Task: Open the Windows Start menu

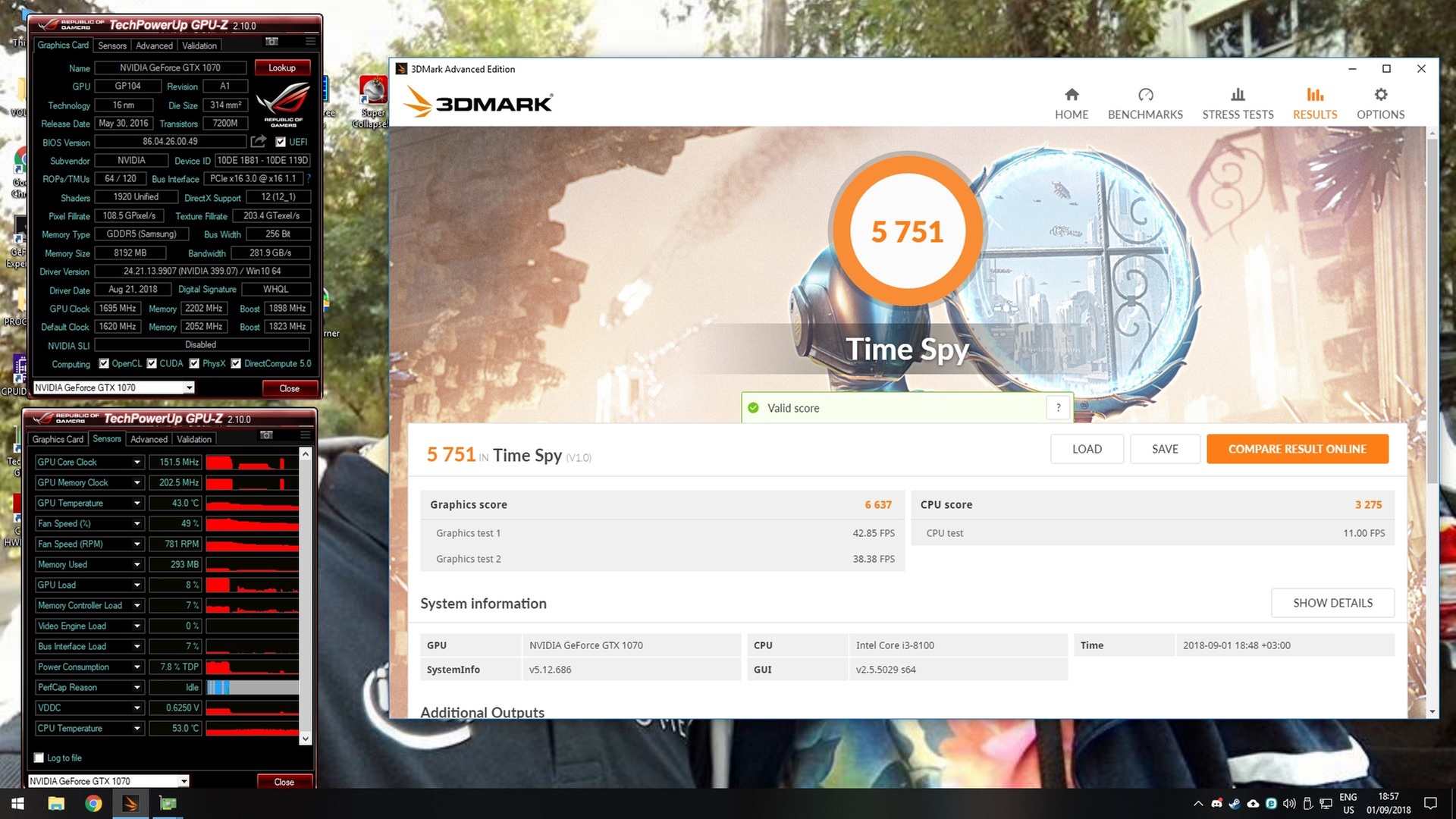Action: pos(17,803)
